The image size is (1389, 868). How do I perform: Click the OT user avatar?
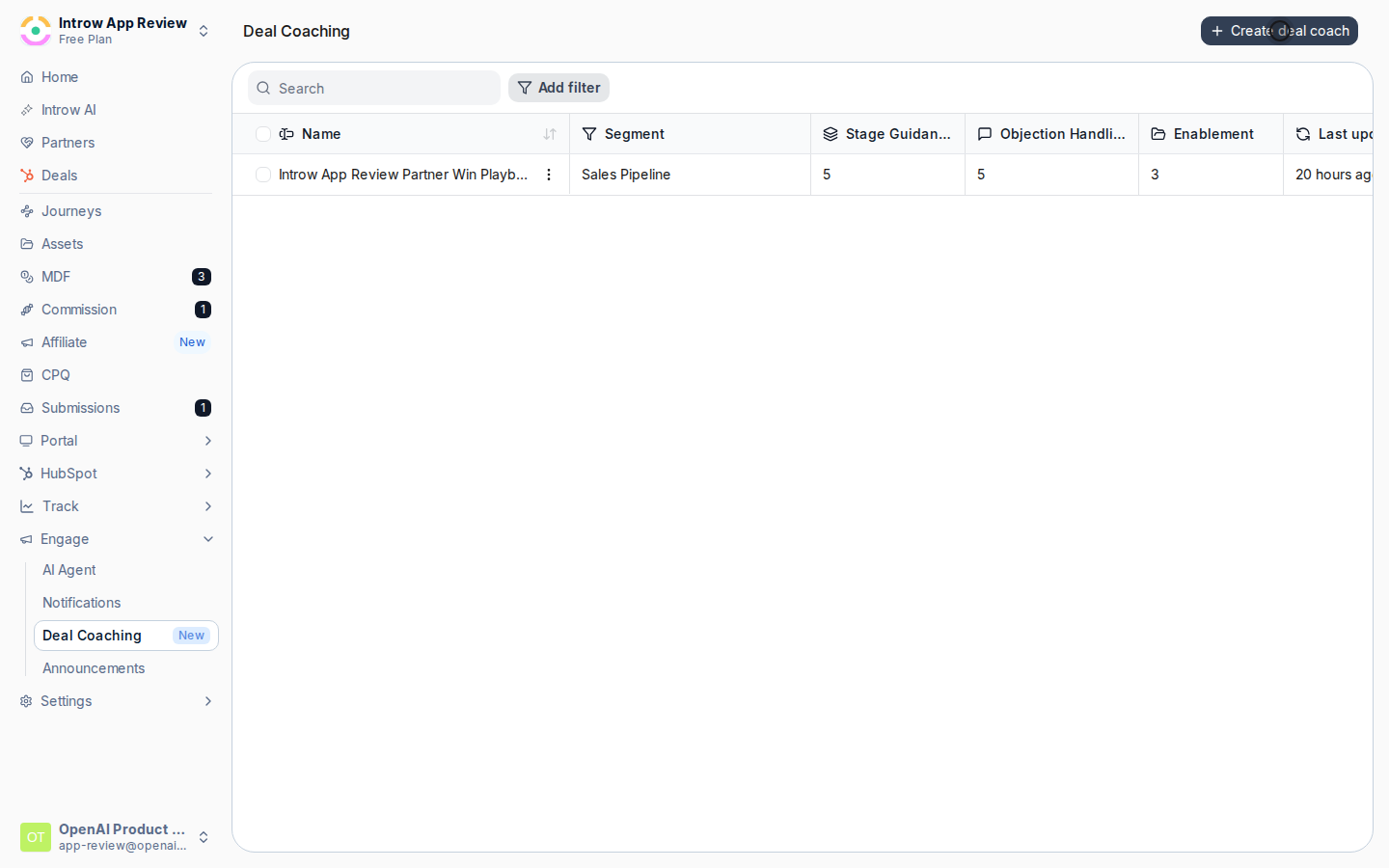pos(36,837)
